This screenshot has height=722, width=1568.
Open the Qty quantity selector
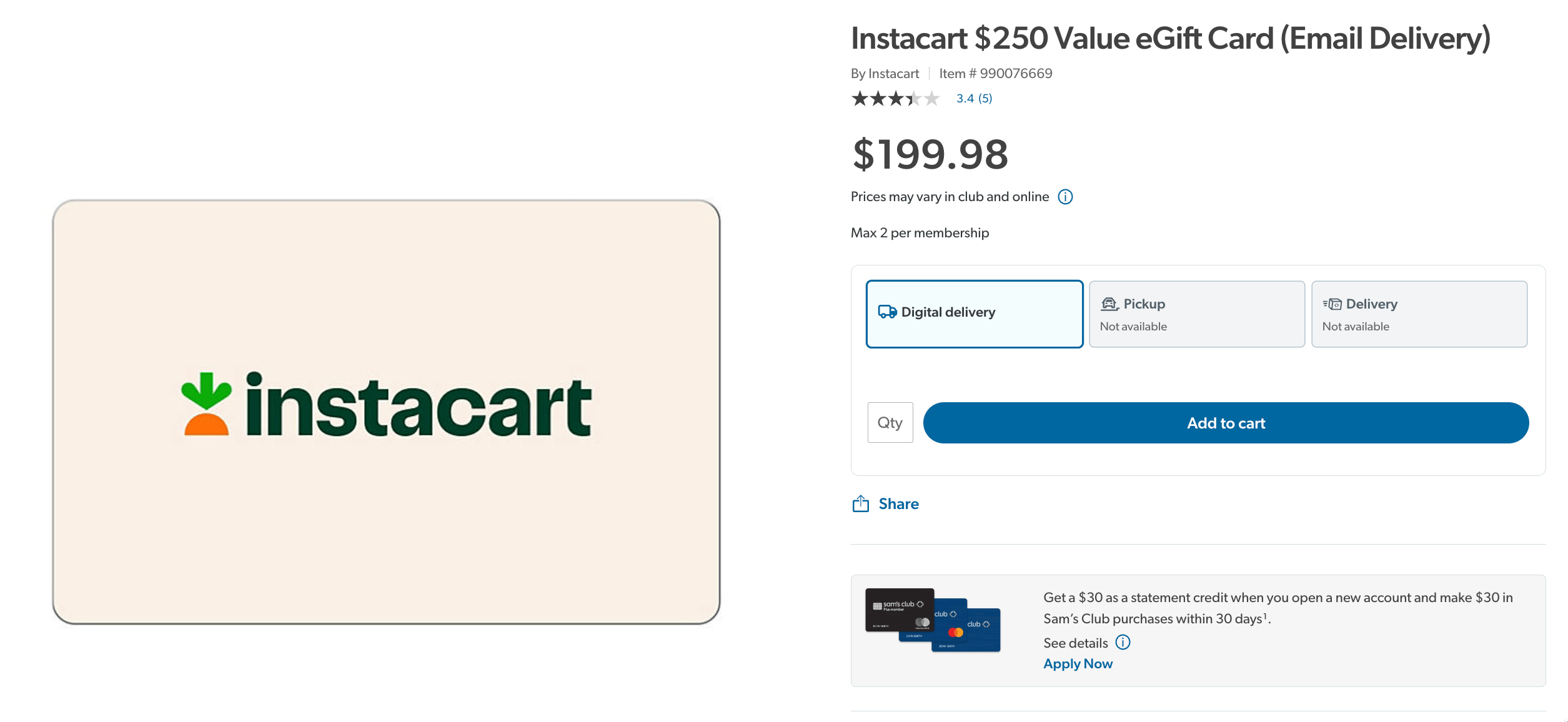[x=890, y=422]
